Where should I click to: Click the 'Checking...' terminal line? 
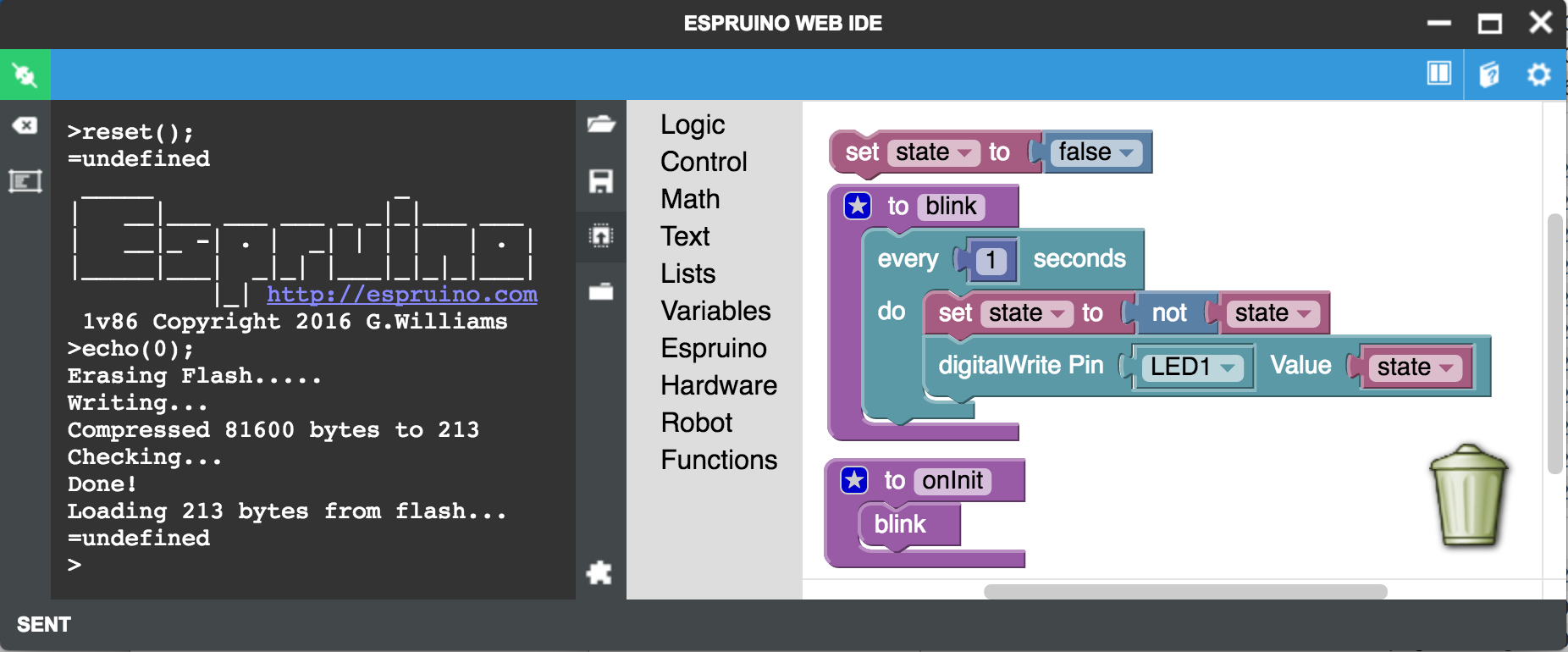(x=145, y=457)
